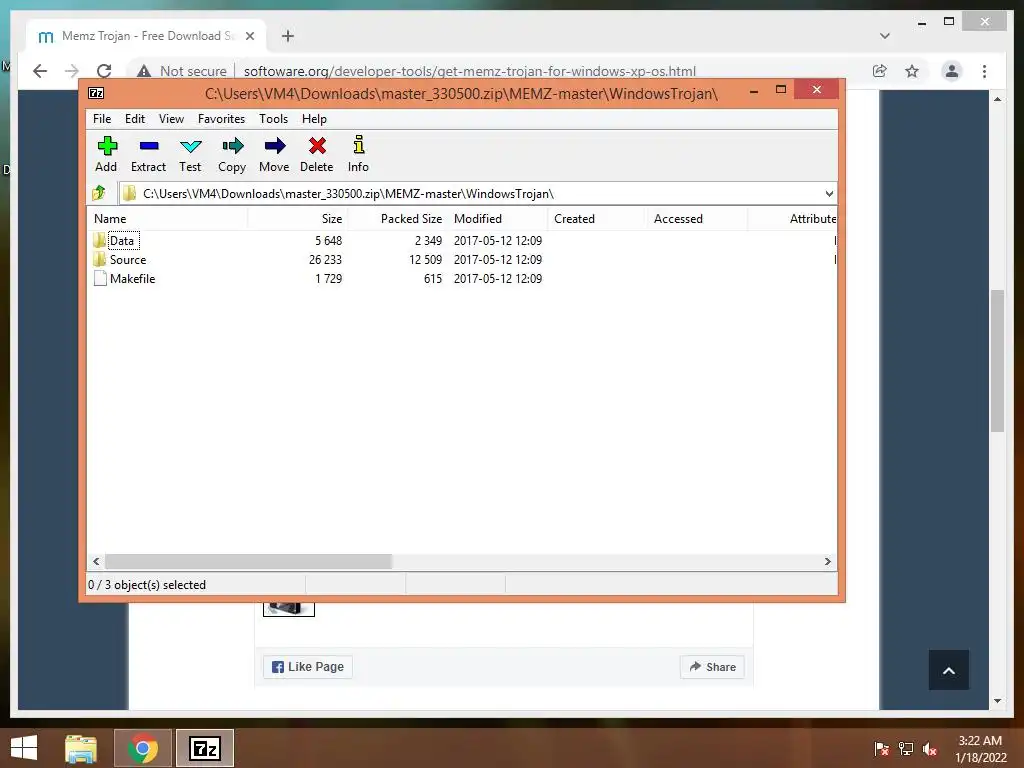The width and height of the screenshot is (1024, 768).
Task: Reload the Chrome page
Action: [x=104, y=71]
